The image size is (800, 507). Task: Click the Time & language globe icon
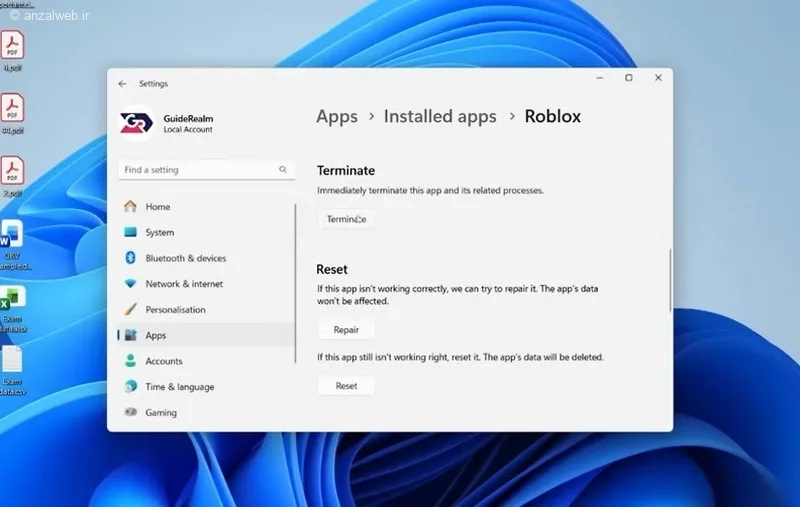131,386
